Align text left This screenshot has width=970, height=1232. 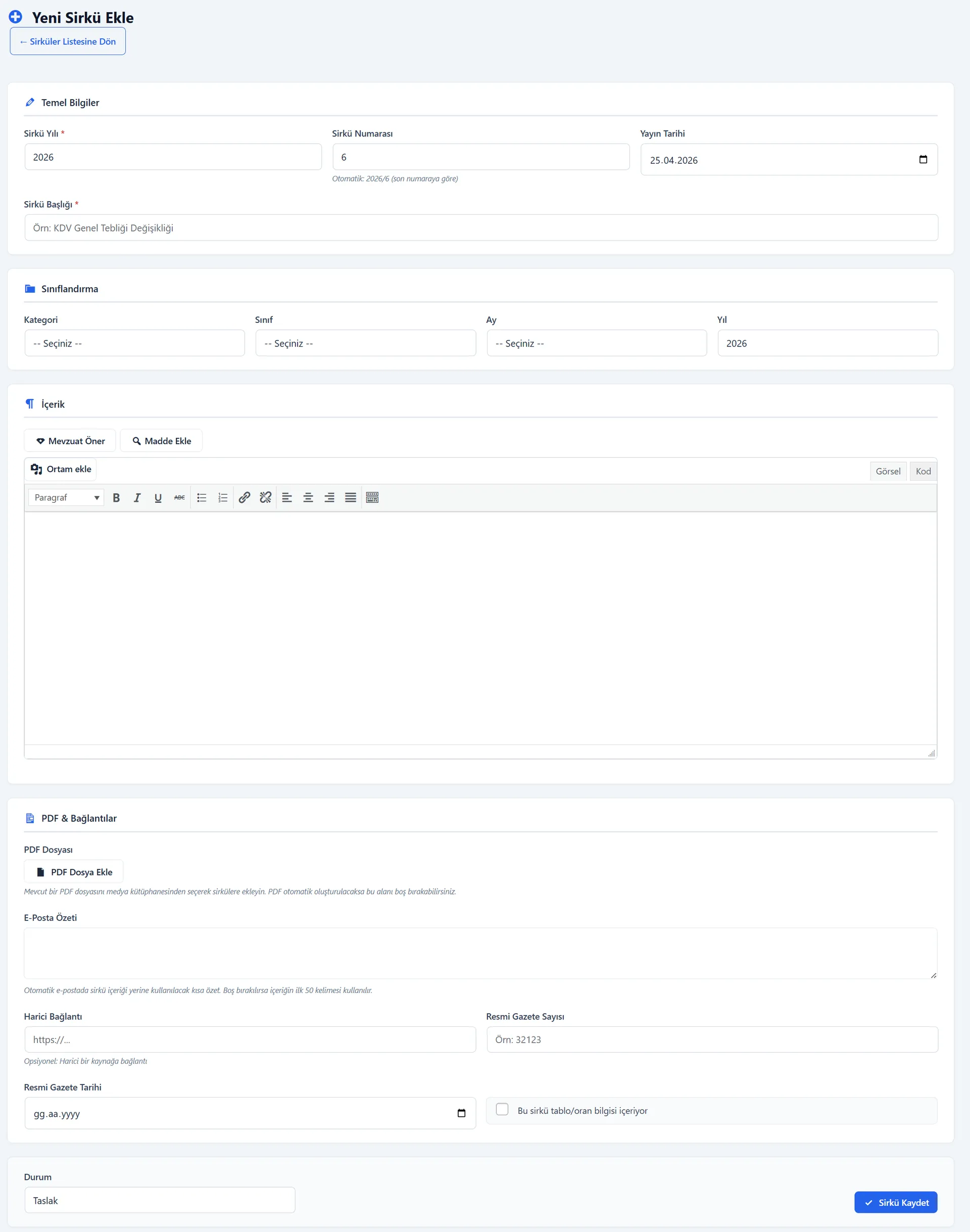click(x=287, y=498)
